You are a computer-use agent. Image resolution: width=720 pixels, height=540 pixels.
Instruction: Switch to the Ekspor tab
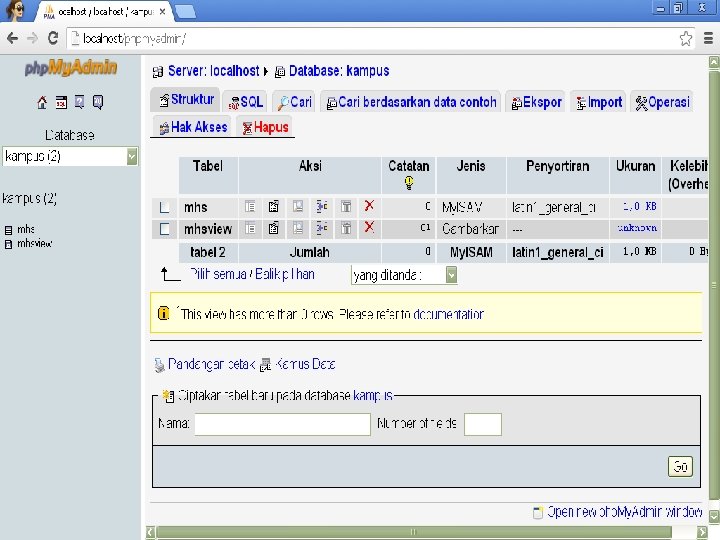[x=536, y=102]
